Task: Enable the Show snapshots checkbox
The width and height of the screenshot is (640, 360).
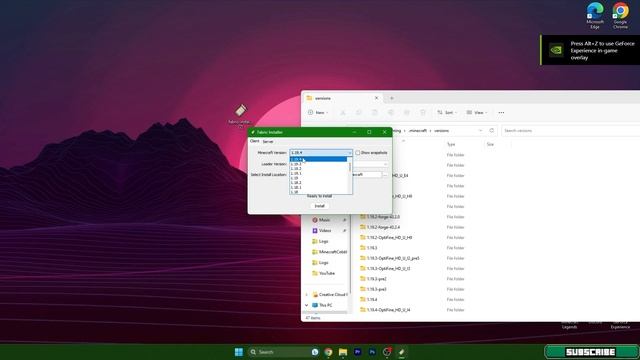Action: click(358, 153)
